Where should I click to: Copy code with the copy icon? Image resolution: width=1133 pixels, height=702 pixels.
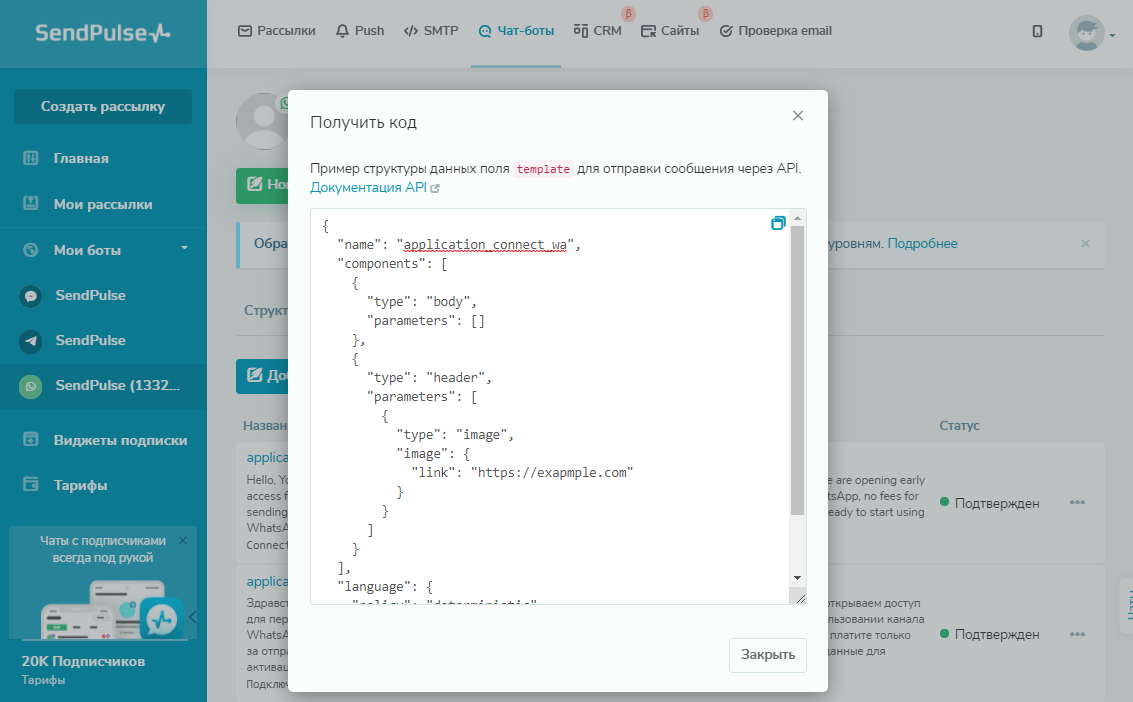(778, 223)
